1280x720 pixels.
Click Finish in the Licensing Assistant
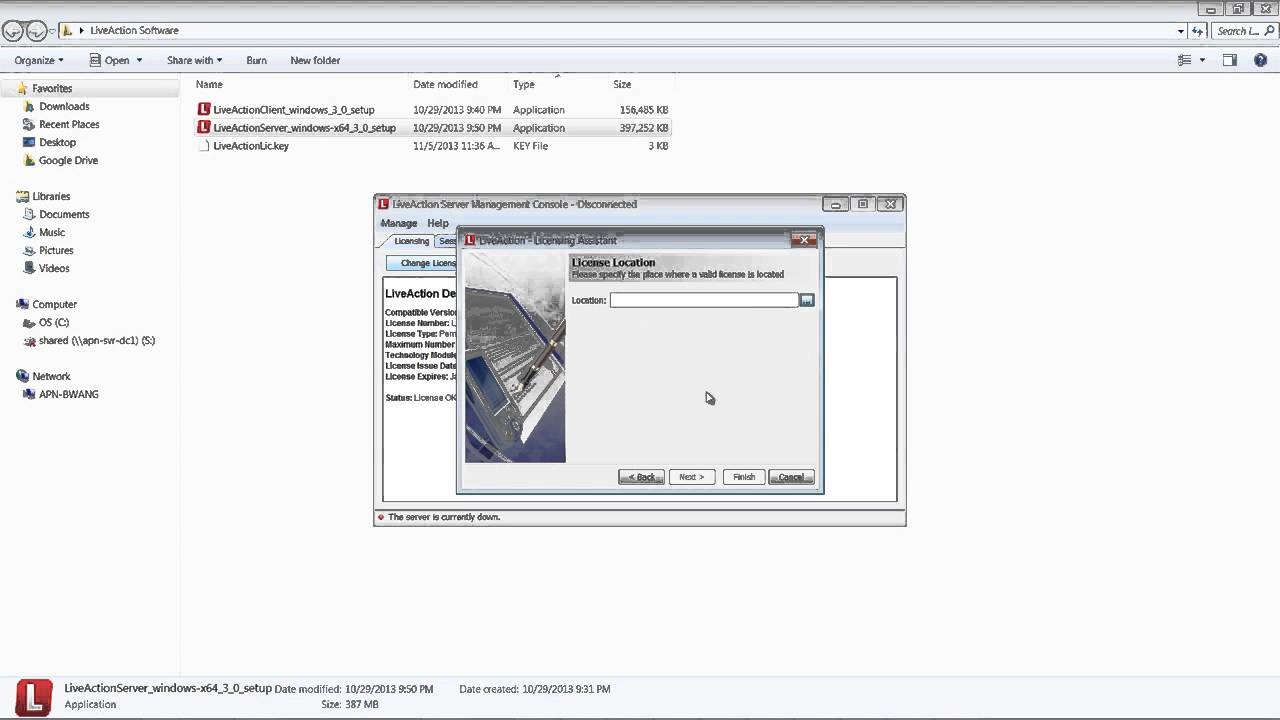click(744, 477)
